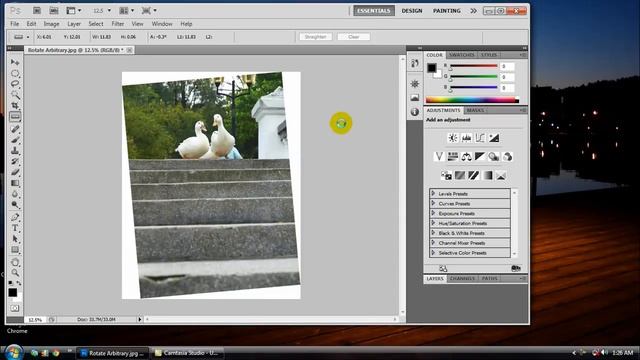Image resolution: width=640 pixels, height=360 pixels.
Task: Expand Exposure Presets list
Action: pyautogui.click(x=433, y=213)
